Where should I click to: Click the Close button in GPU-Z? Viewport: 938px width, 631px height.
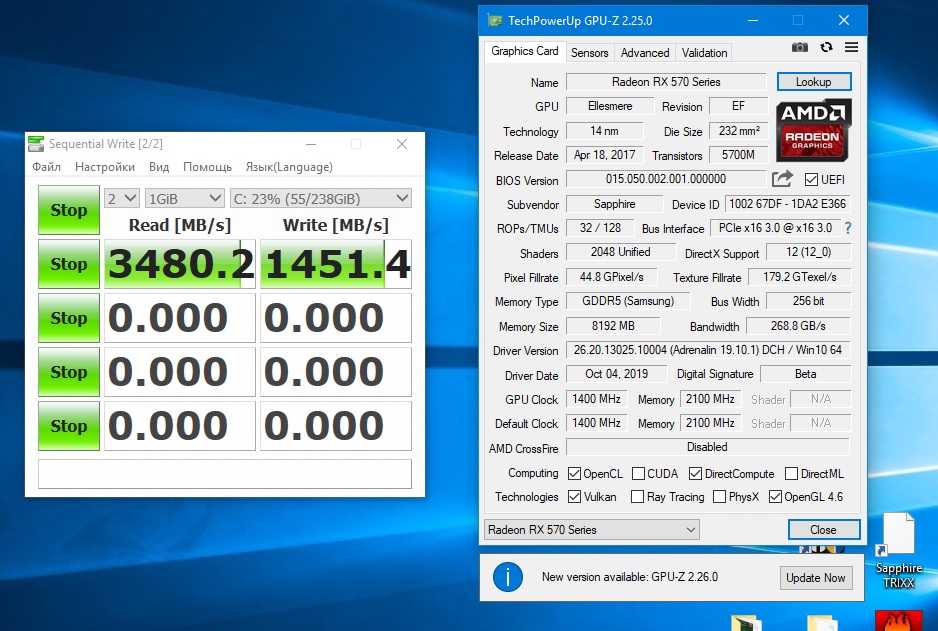coord(824,530)
